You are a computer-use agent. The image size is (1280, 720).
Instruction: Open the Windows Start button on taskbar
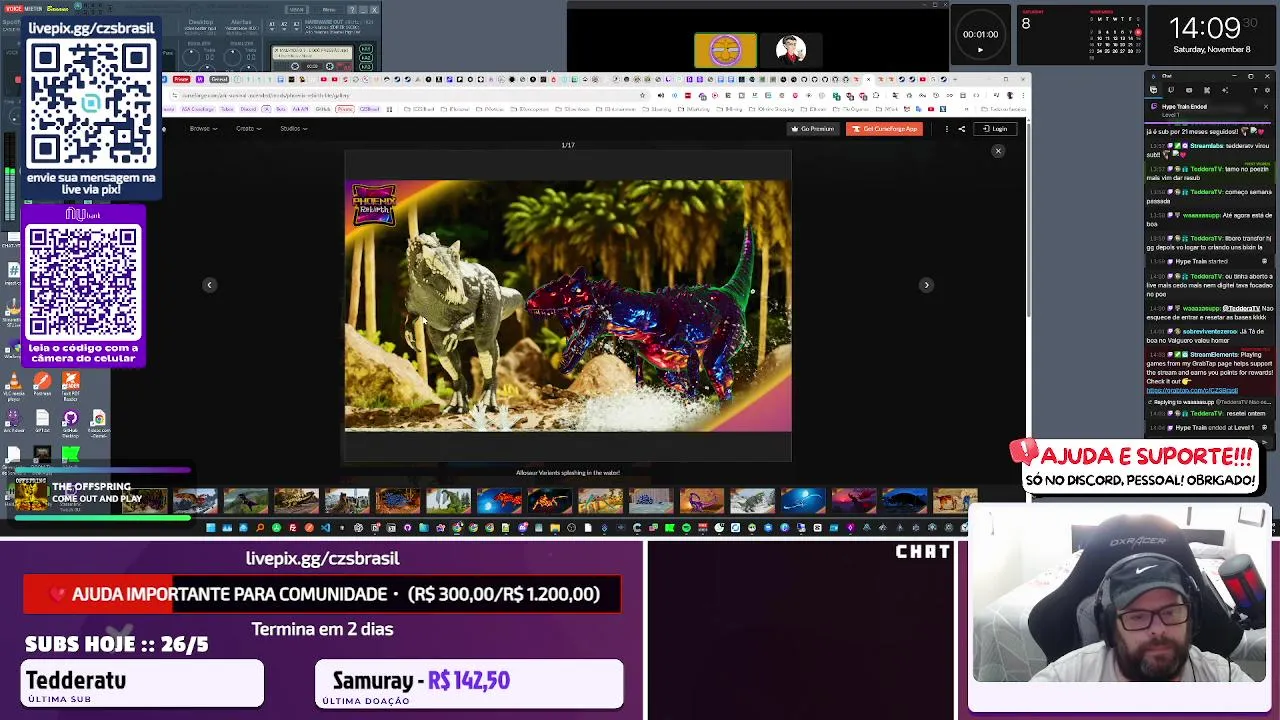coord(211,527)
